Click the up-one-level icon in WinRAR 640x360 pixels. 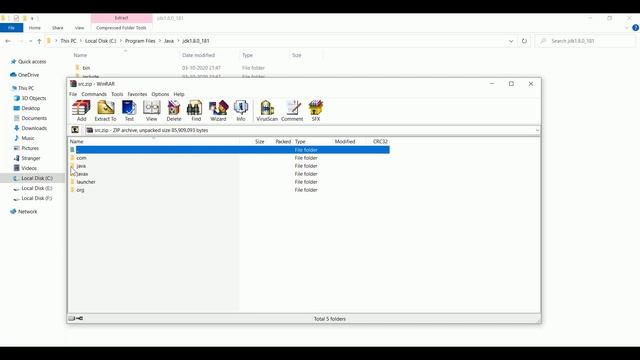point(75,130)
